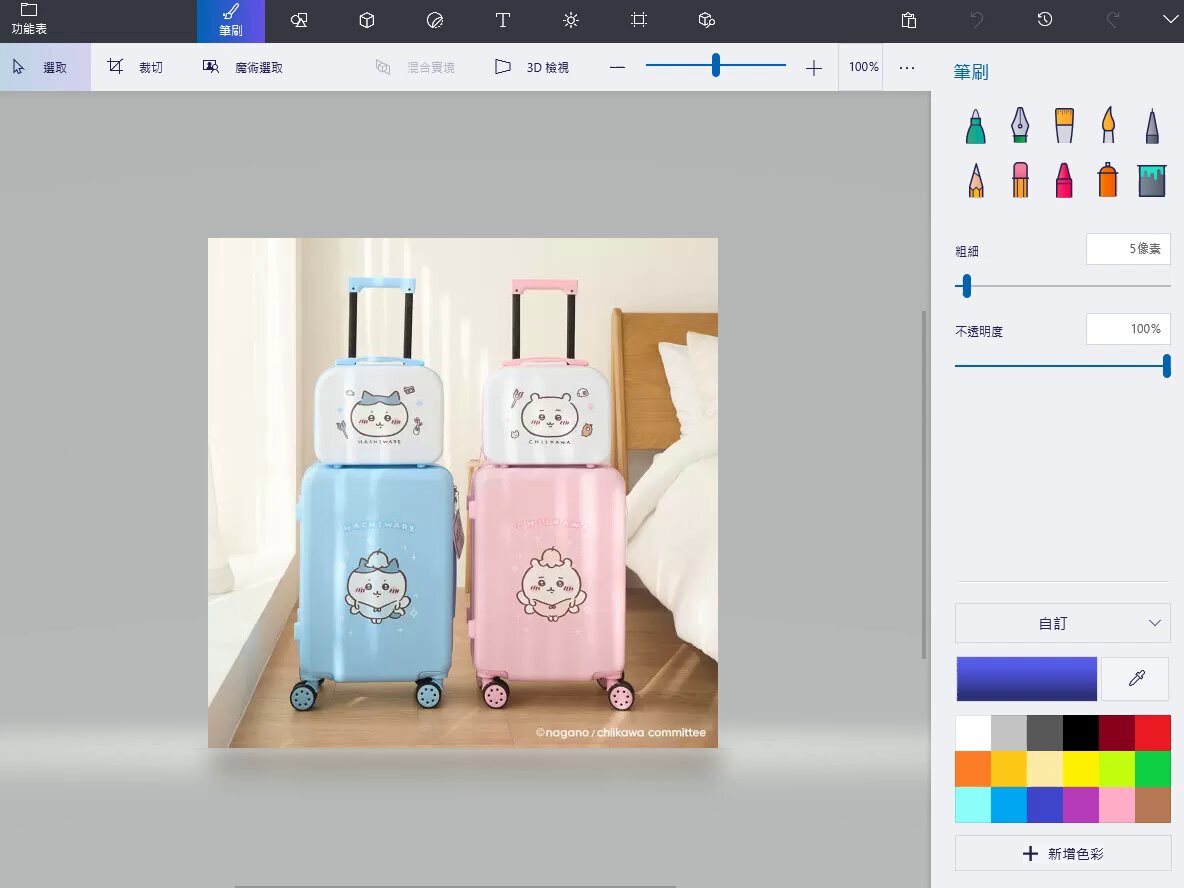Viewport: 1184px width, 888px height.
Task: Click the zoom in plus button
Action: pos(813,68)
